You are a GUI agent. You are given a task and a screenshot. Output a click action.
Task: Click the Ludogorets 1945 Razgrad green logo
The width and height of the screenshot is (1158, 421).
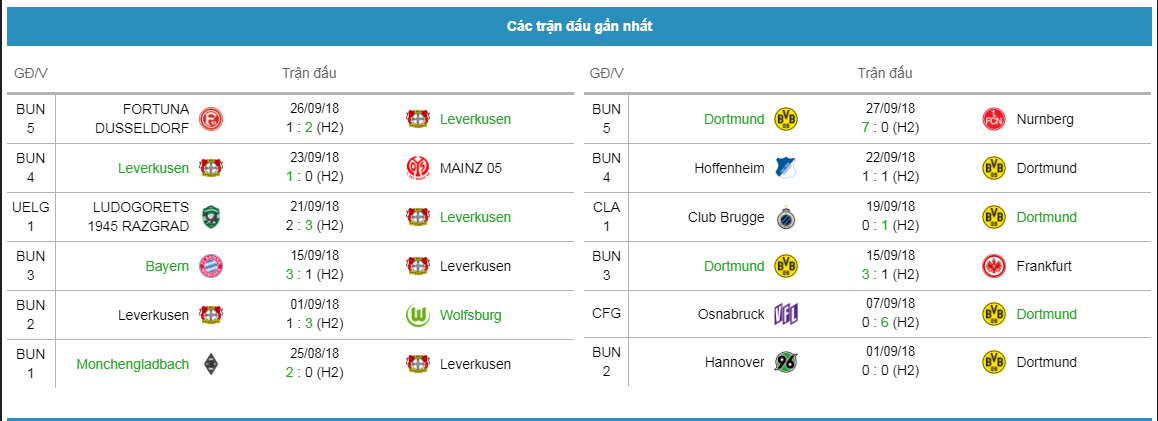point(210,217)
